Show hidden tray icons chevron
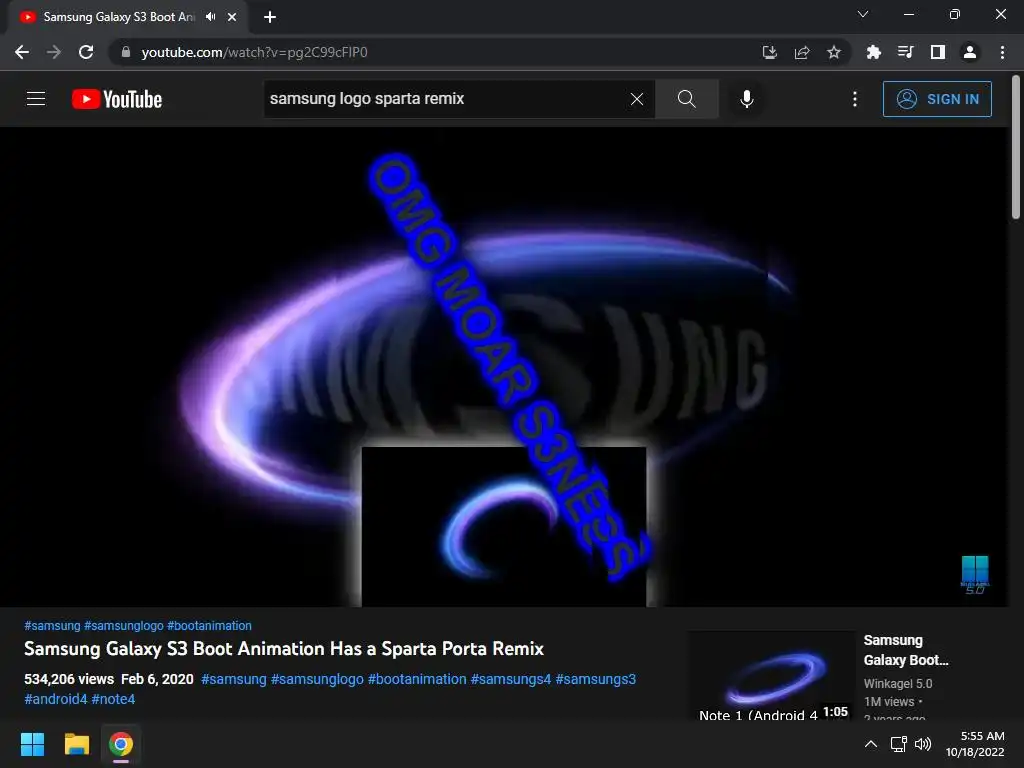This screenshot has width=1024, height=768. 871,744
